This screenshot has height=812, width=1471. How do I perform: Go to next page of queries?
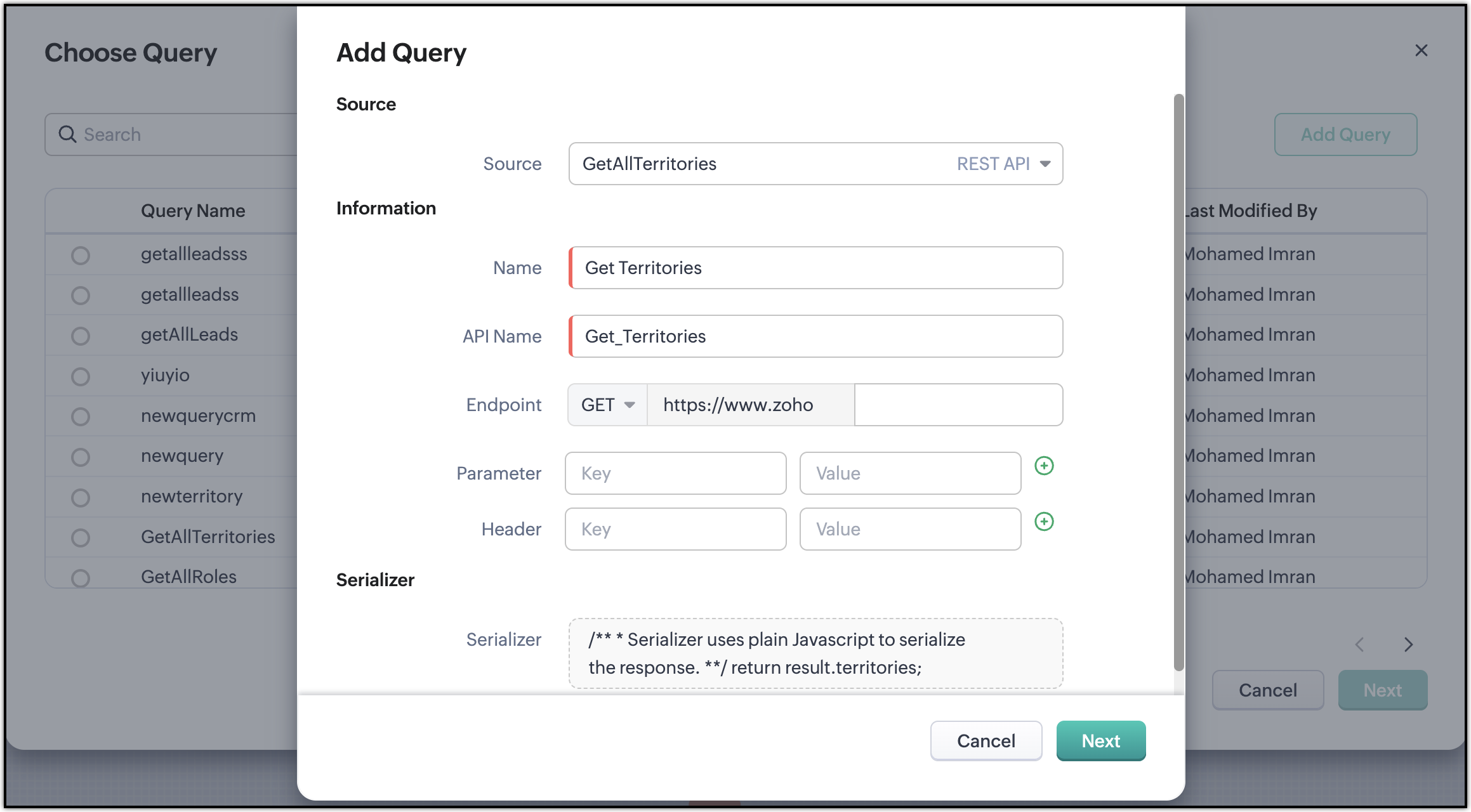tap(1408, 645)
